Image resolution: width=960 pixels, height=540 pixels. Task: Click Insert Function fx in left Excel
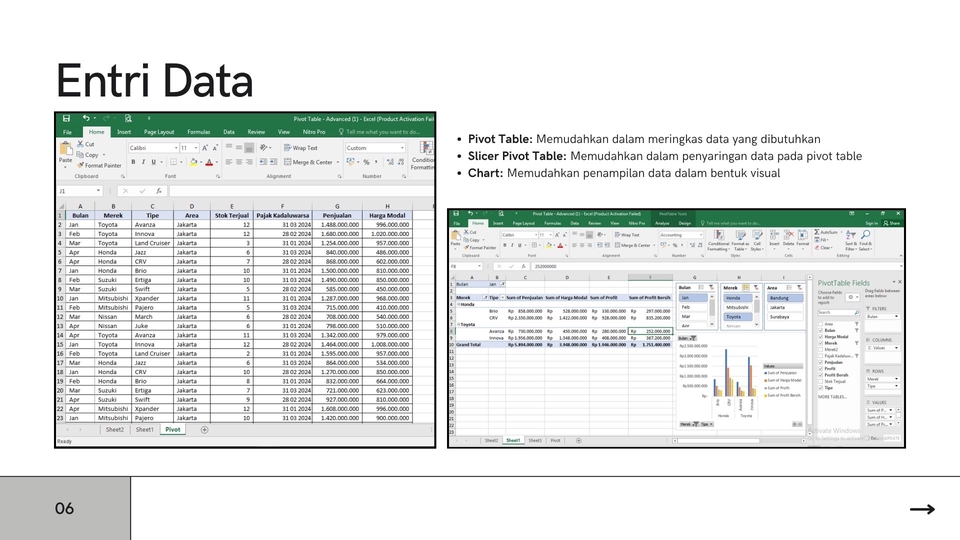(159, 191)
